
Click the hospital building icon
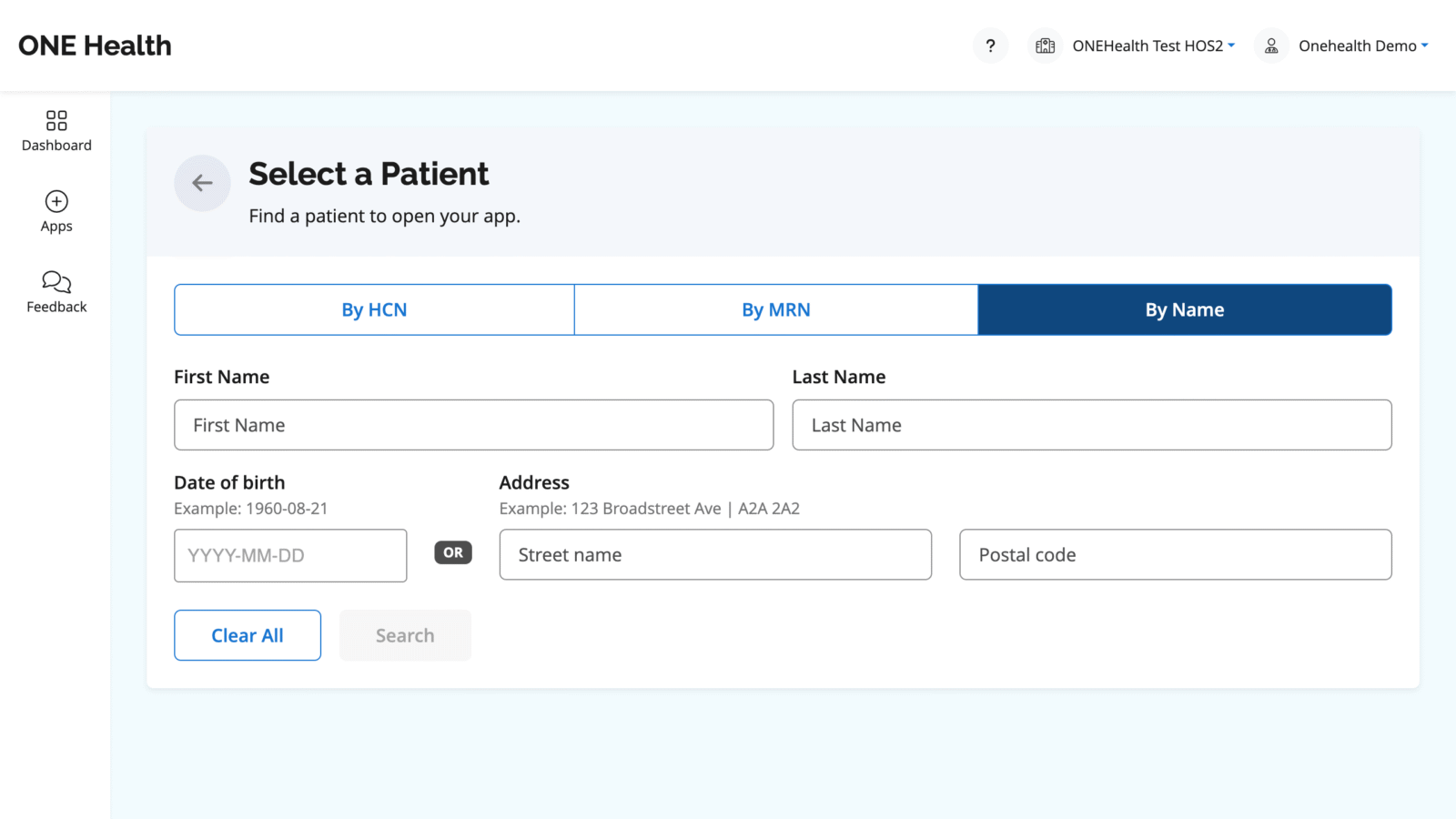pyautogui.click(x=1045, y=45)
